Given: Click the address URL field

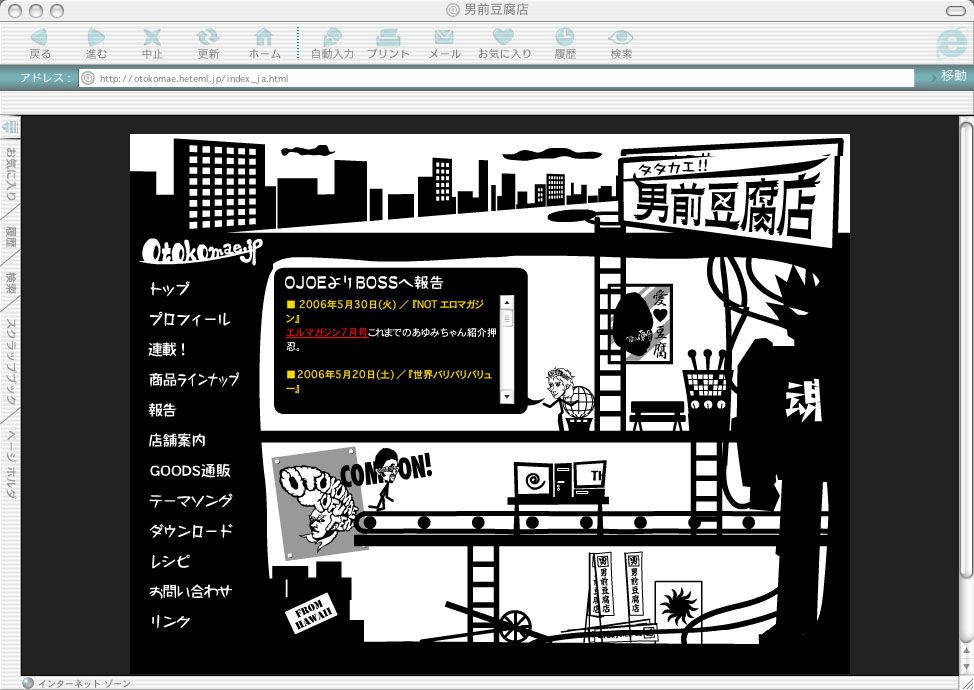Looking at the screenshot, I should (500, 78).
